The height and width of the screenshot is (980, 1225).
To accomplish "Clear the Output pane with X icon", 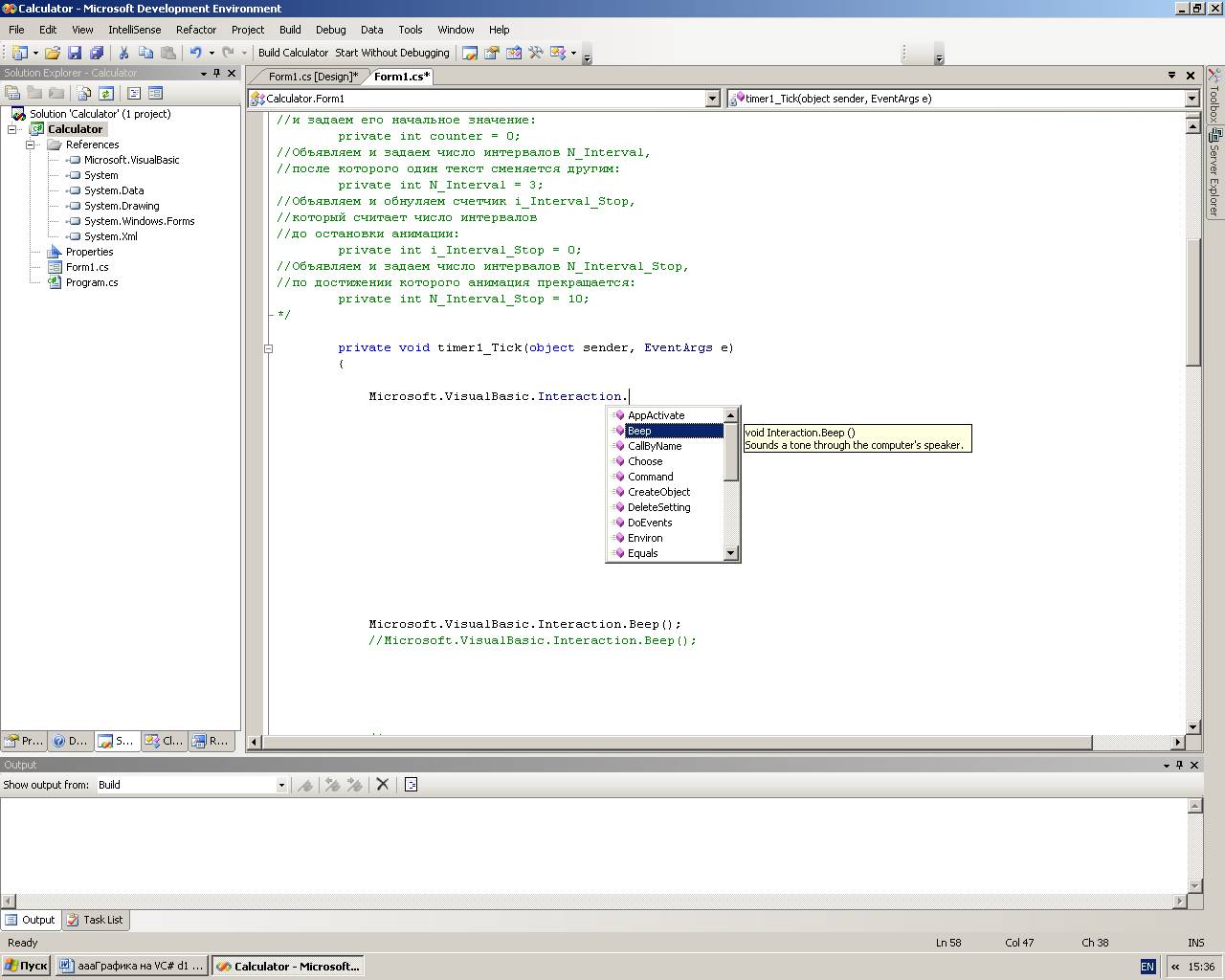I will pos(383,785).
